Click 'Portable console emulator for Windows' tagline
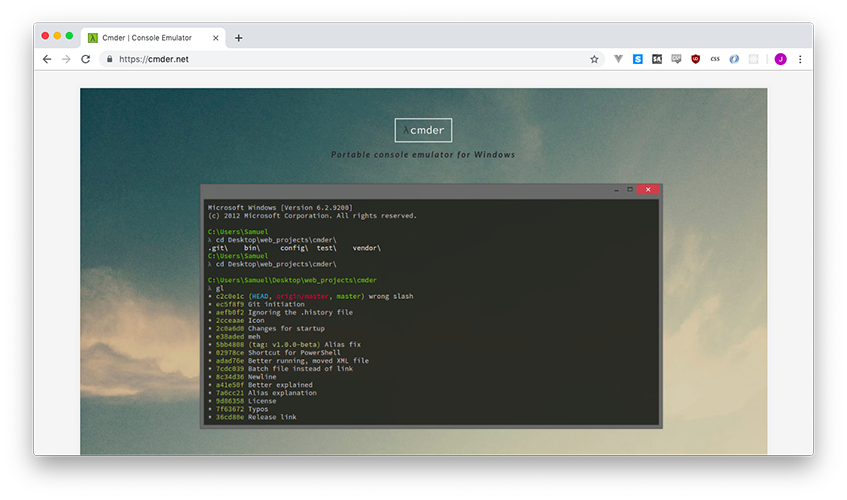Viewport: 847px width, 500px height. [x=423, y=154]
